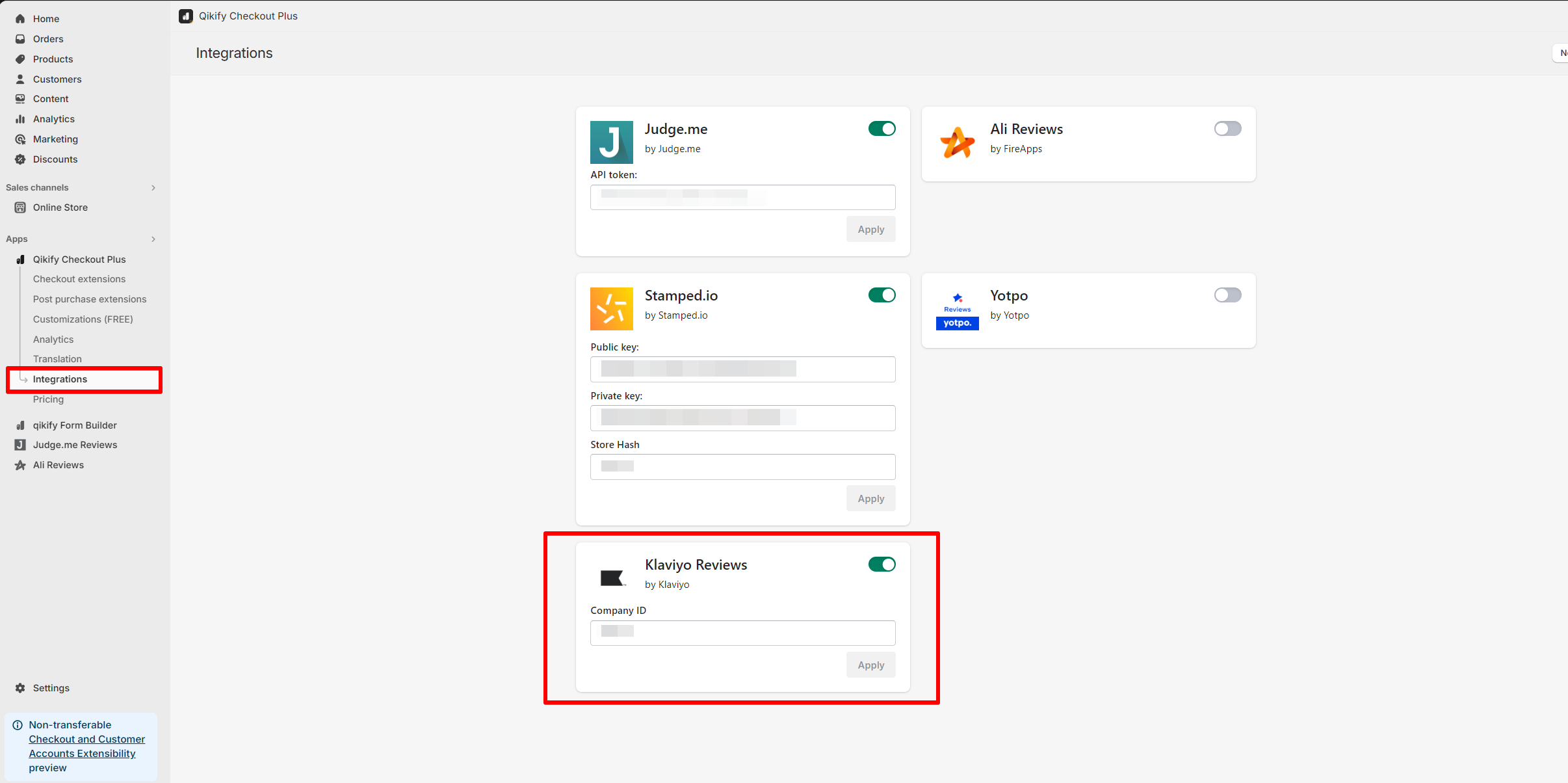
Task: Open Judge.me Reviews app in sidebar
Action: 75,445
